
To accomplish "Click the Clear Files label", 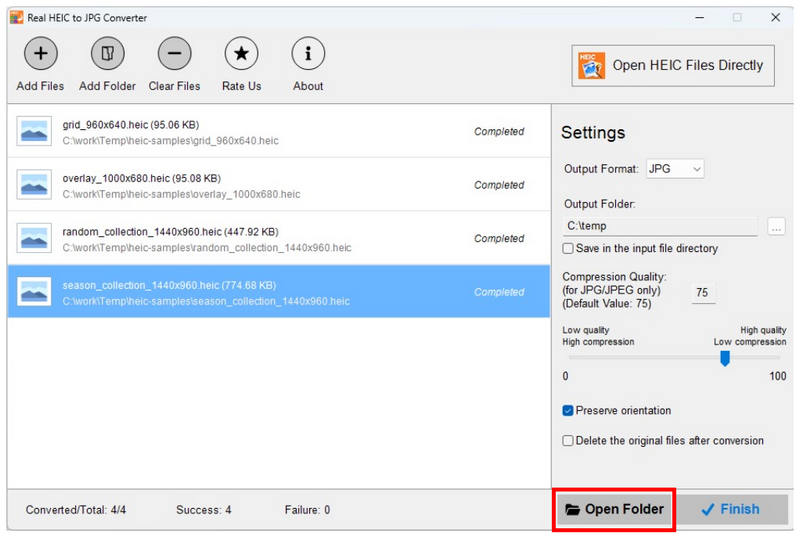I will [x=174, y=86].
